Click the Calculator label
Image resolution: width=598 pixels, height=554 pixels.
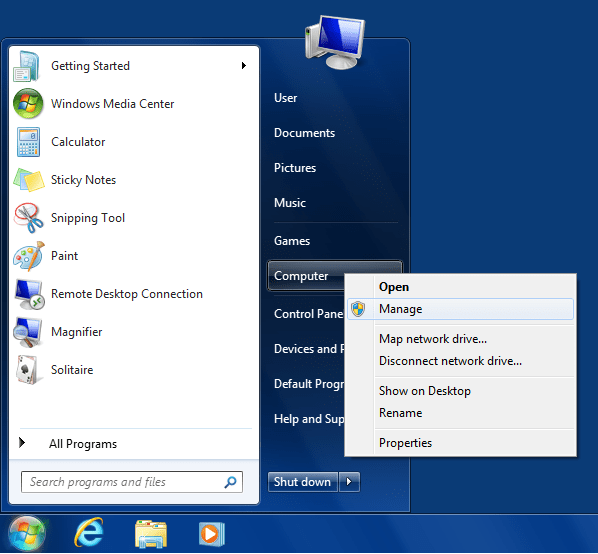click(x=78, y=142)
